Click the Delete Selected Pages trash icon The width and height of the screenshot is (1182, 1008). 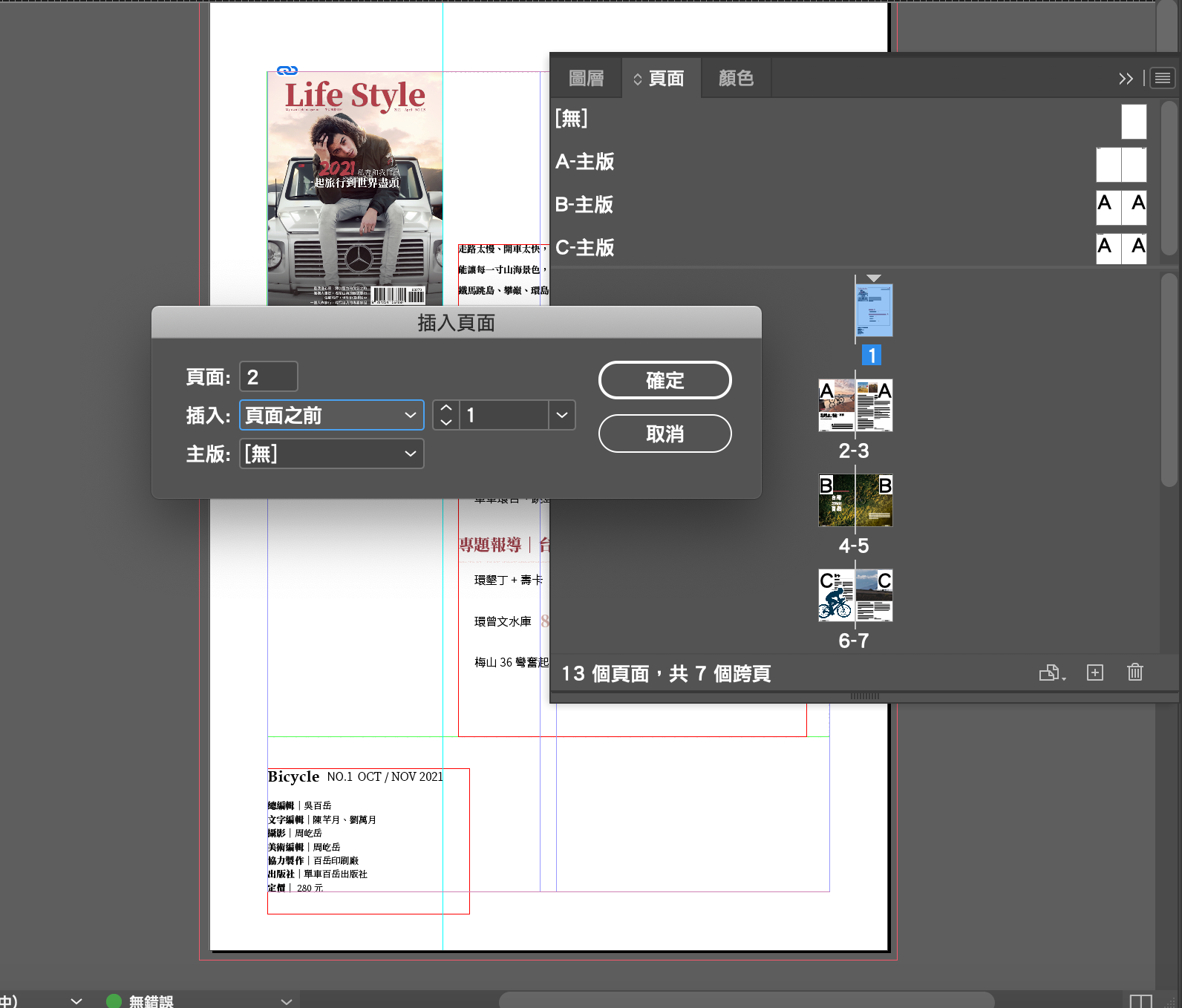(x=1134, y=672)
